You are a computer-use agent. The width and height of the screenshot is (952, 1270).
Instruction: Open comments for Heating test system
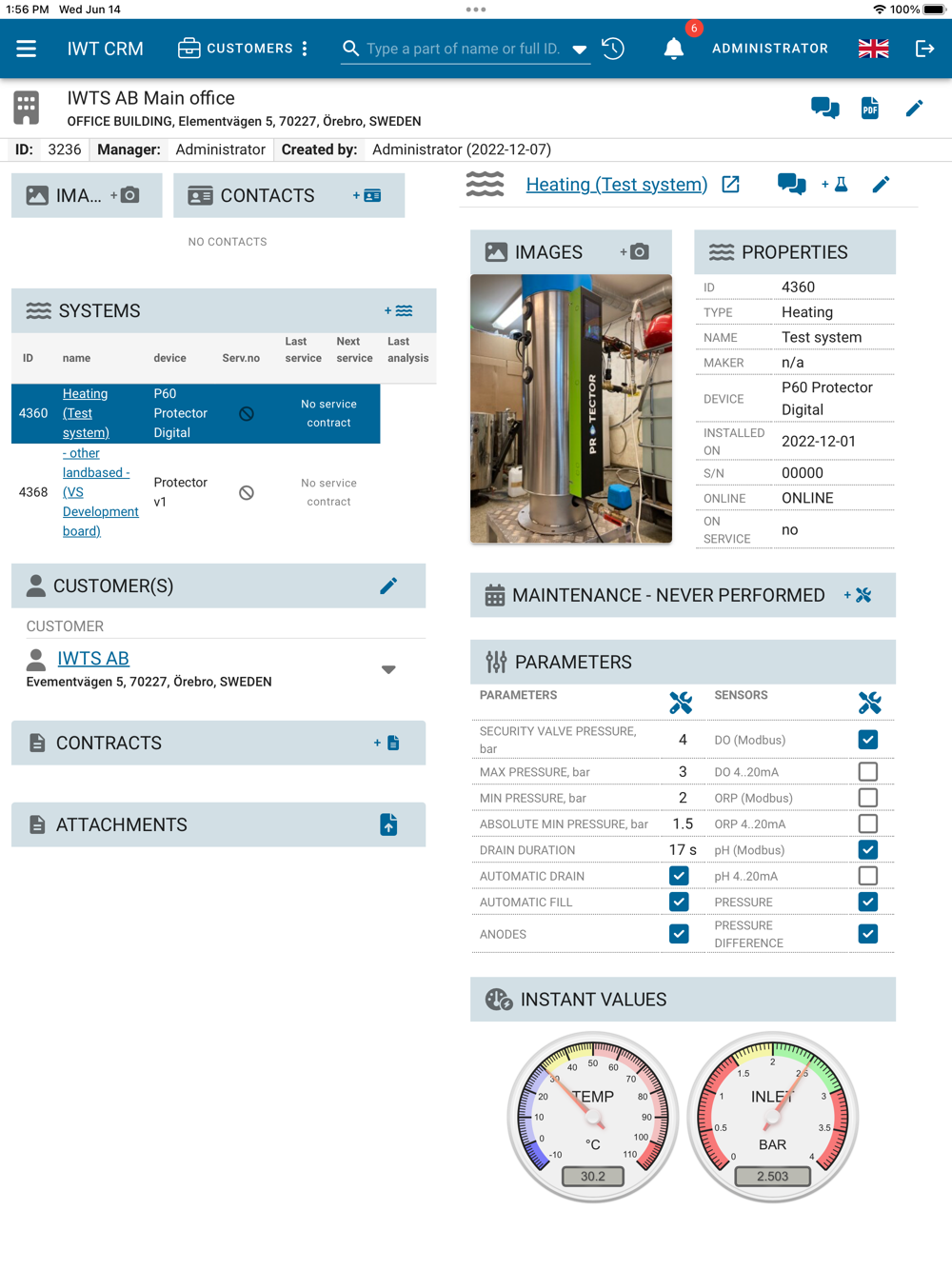[x=792, y=184]
